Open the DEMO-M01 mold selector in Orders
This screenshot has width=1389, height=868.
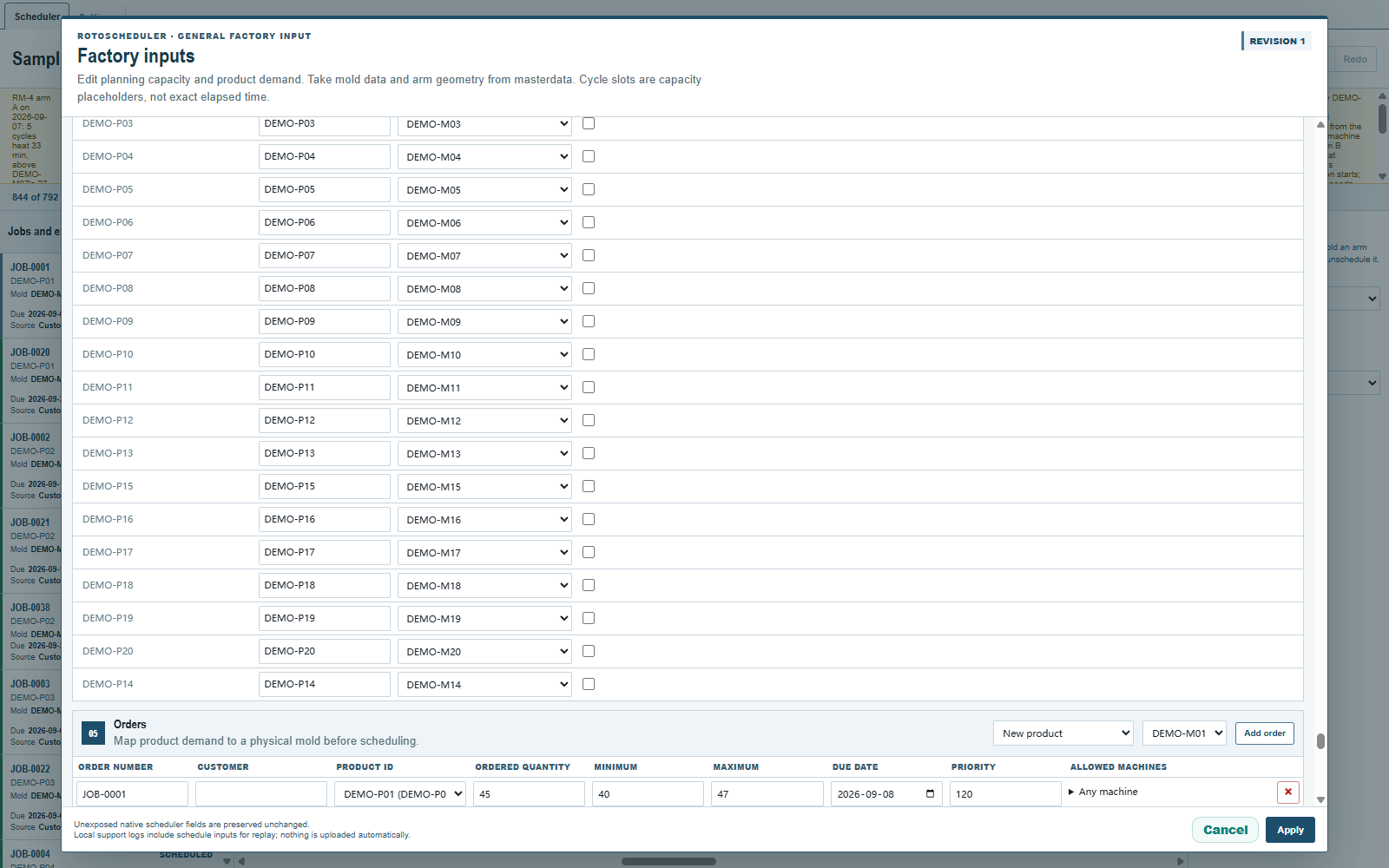[1184, 733]
